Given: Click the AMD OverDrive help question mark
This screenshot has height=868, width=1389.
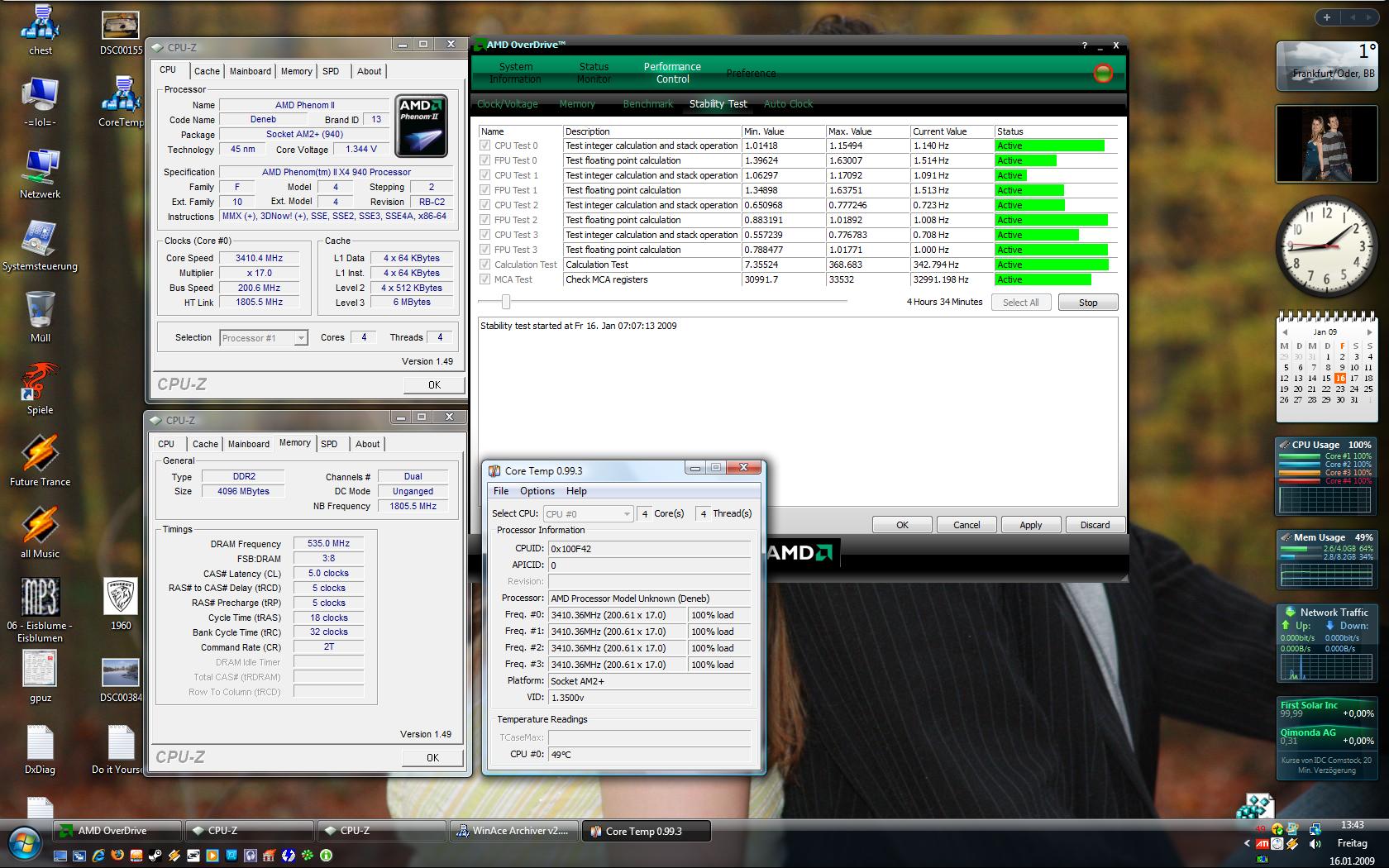Looking at the screenshot, I should 1085,45.
